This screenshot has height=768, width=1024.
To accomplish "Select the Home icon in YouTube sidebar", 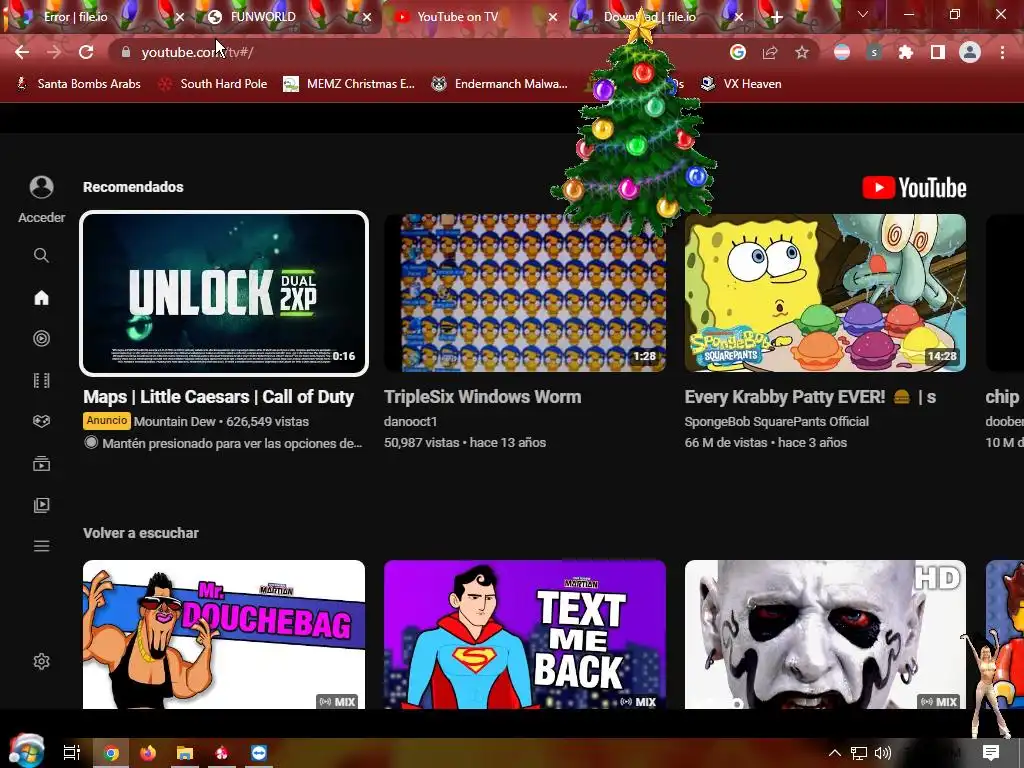I will [x=41, y=298].
